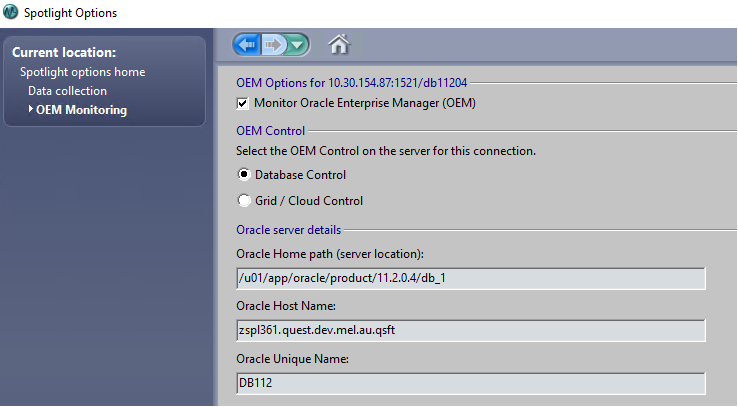Click the back navigation arrow
Viewport: 738px width, 407px height.
point(247,45)
